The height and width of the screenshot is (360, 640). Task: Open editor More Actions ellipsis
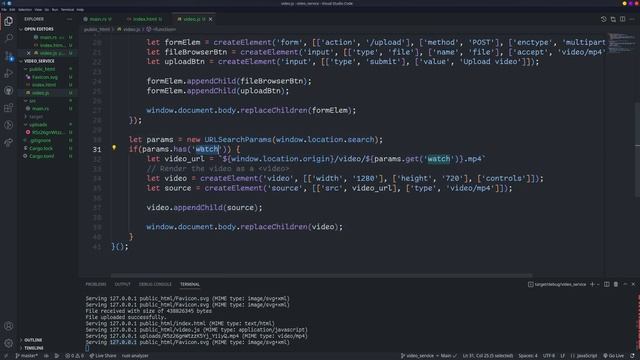[x=632, y=19]
